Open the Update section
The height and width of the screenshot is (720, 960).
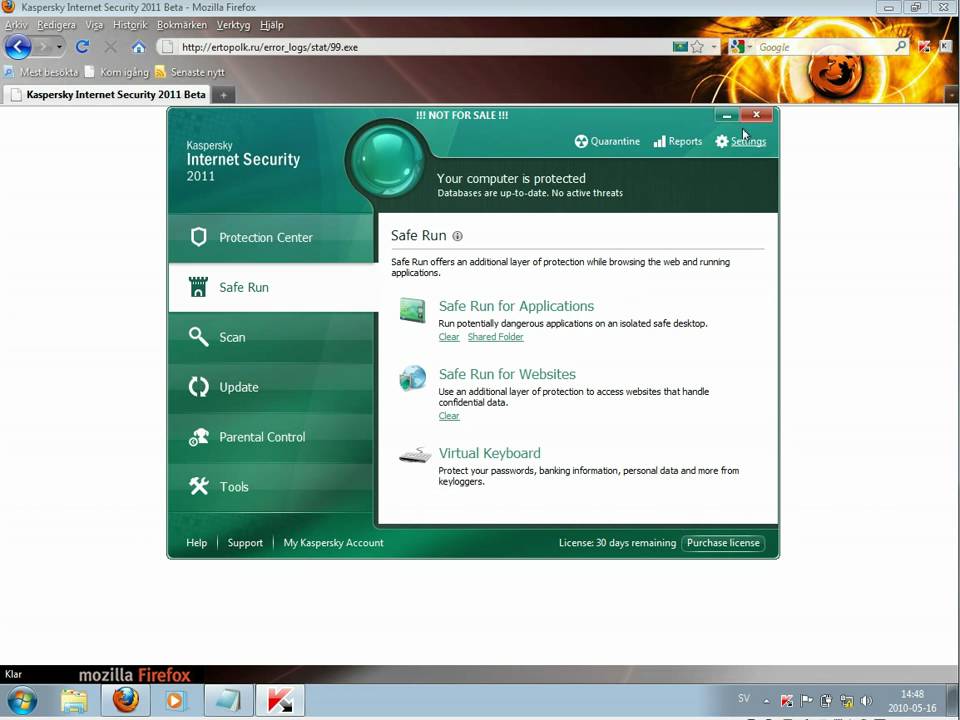[271, 387]
